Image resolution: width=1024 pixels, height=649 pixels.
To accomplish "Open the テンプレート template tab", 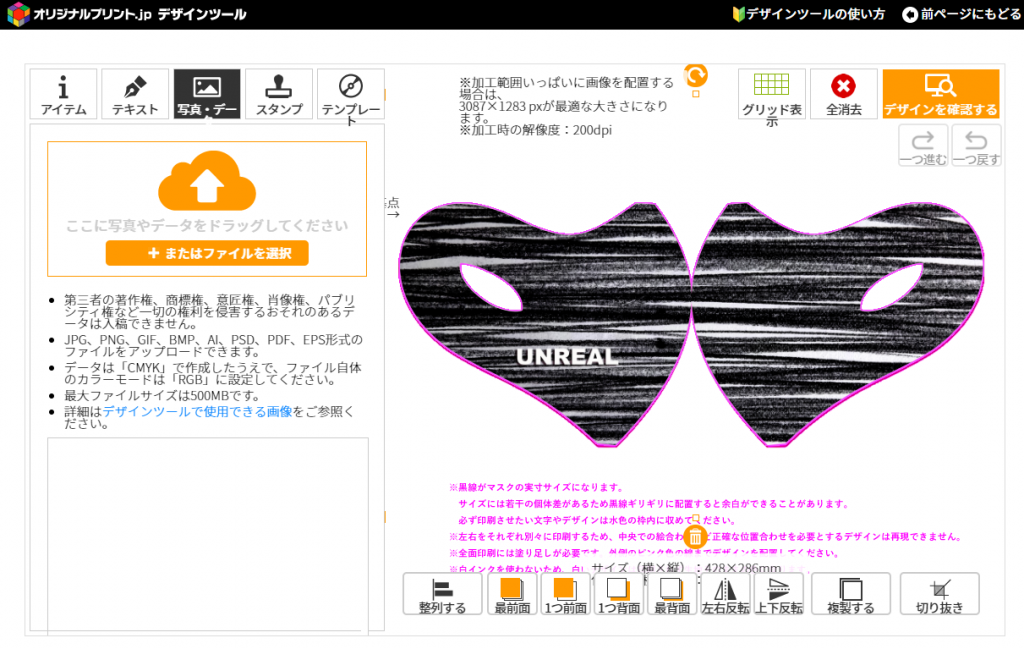I will [x=351, y=94].
